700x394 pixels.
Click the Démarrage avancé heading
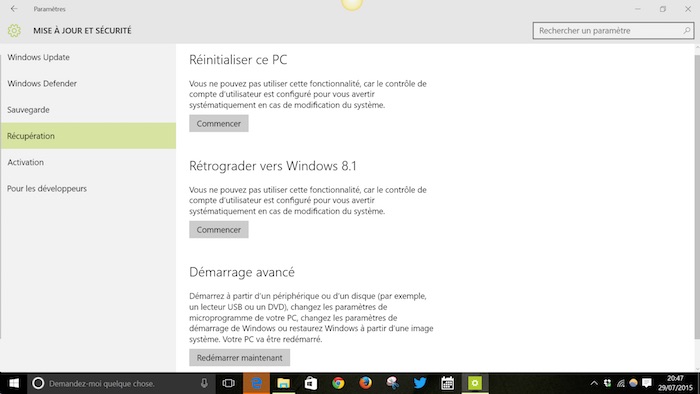click(x=242, y=272)
